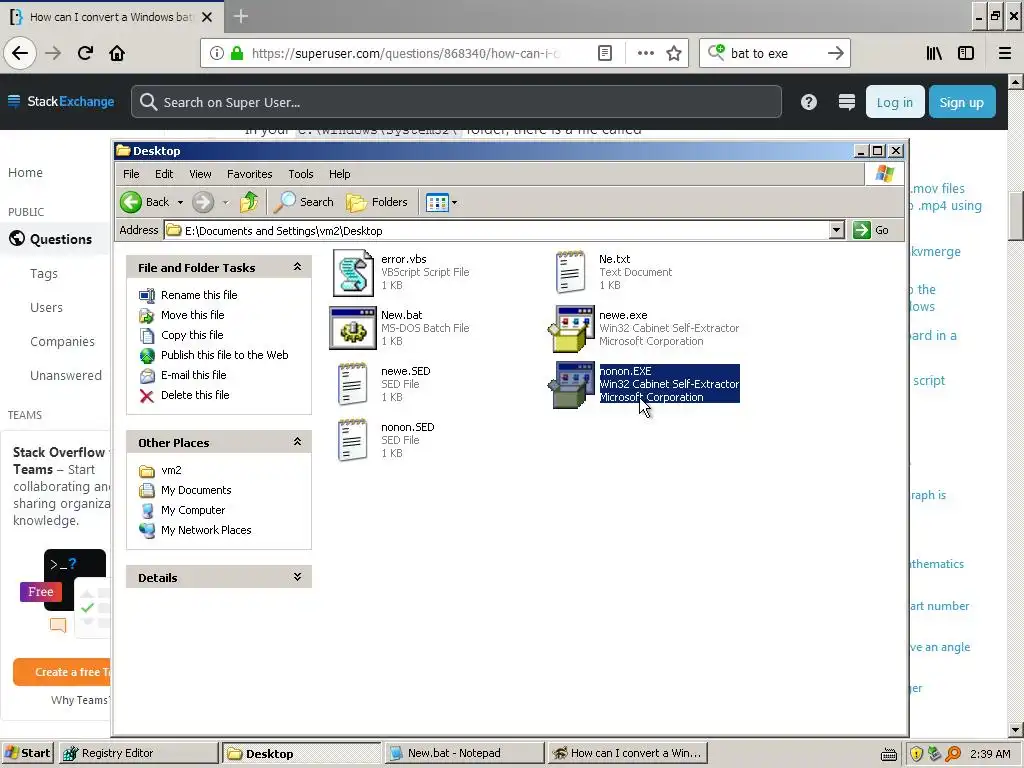This screenshot has height=768, width=1024.
Task: Open Firefox hamburger menu
Action: pos(1004,53)
